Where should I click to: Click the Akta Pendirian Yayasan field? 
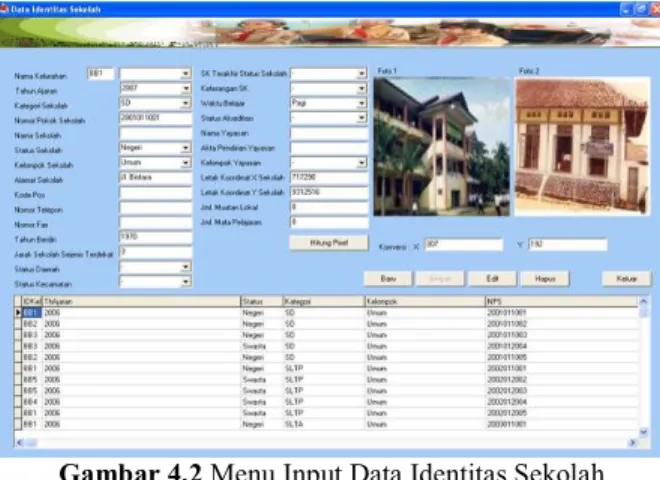point(329,148)
